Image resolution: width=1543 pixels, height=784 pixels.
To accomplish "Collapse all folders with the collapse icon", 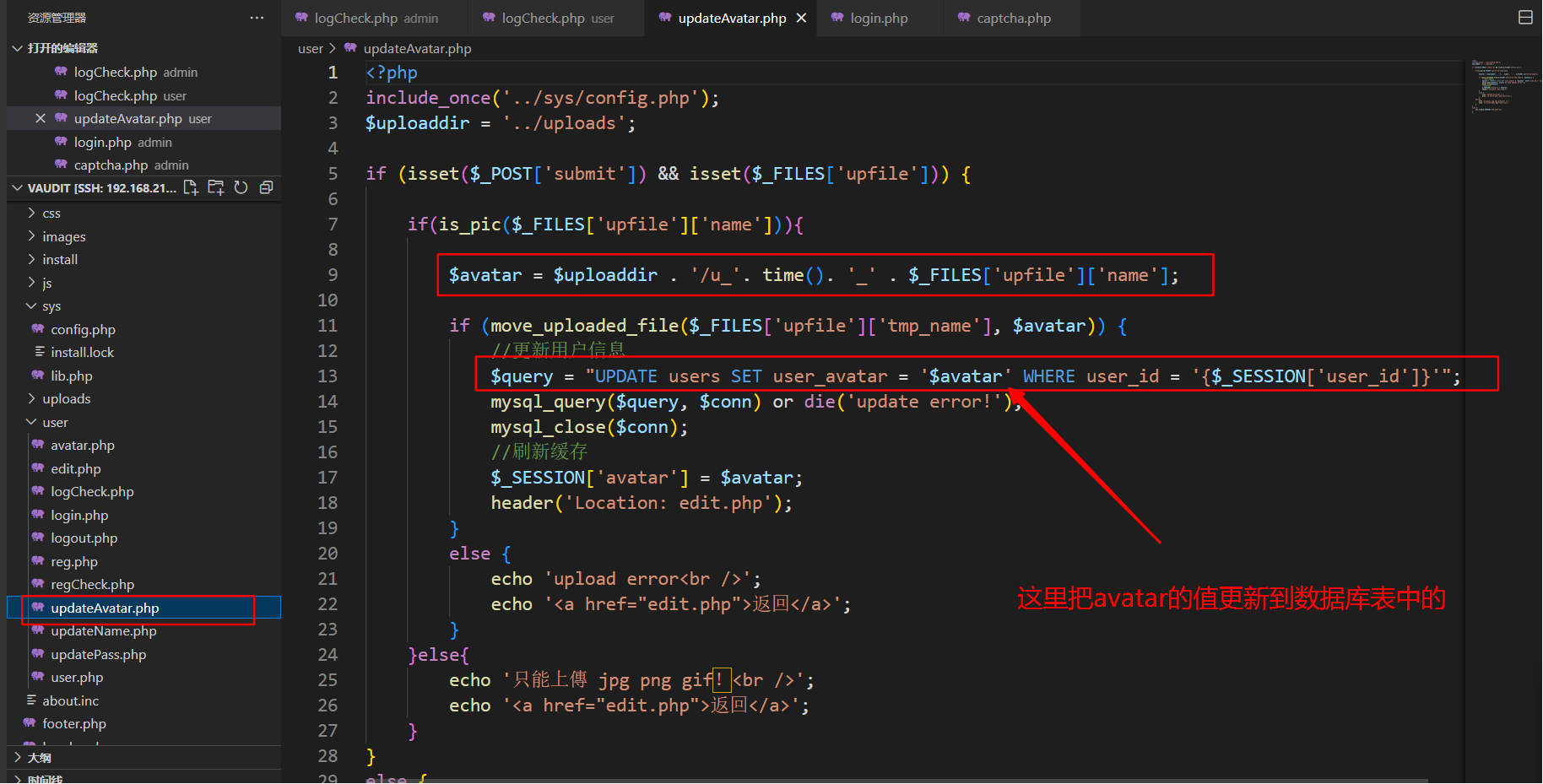I will pyautogui.click(x=266, y=187).
